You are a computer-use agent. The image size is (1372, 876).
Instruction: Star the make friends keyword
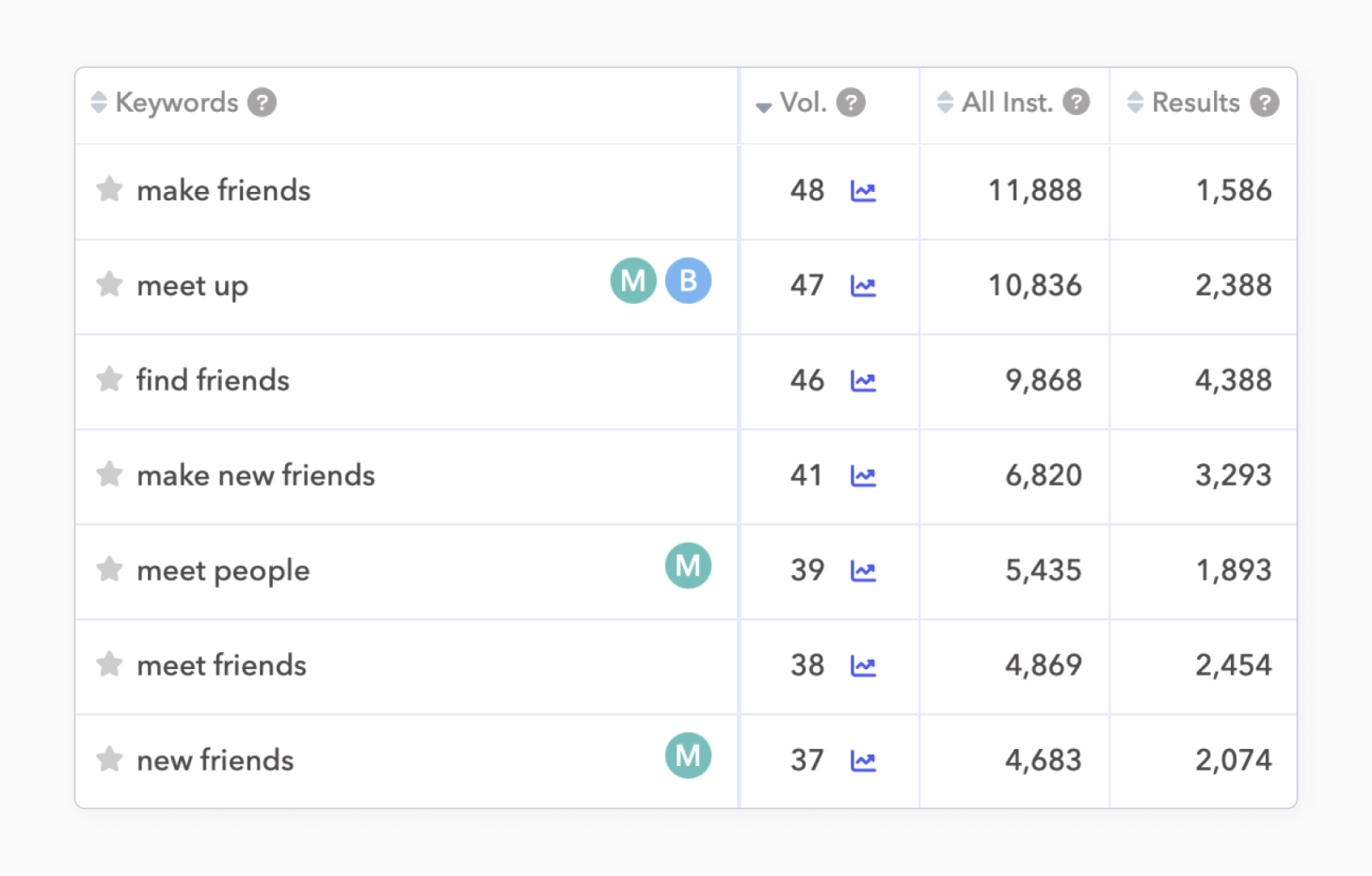tap(109, 189)
